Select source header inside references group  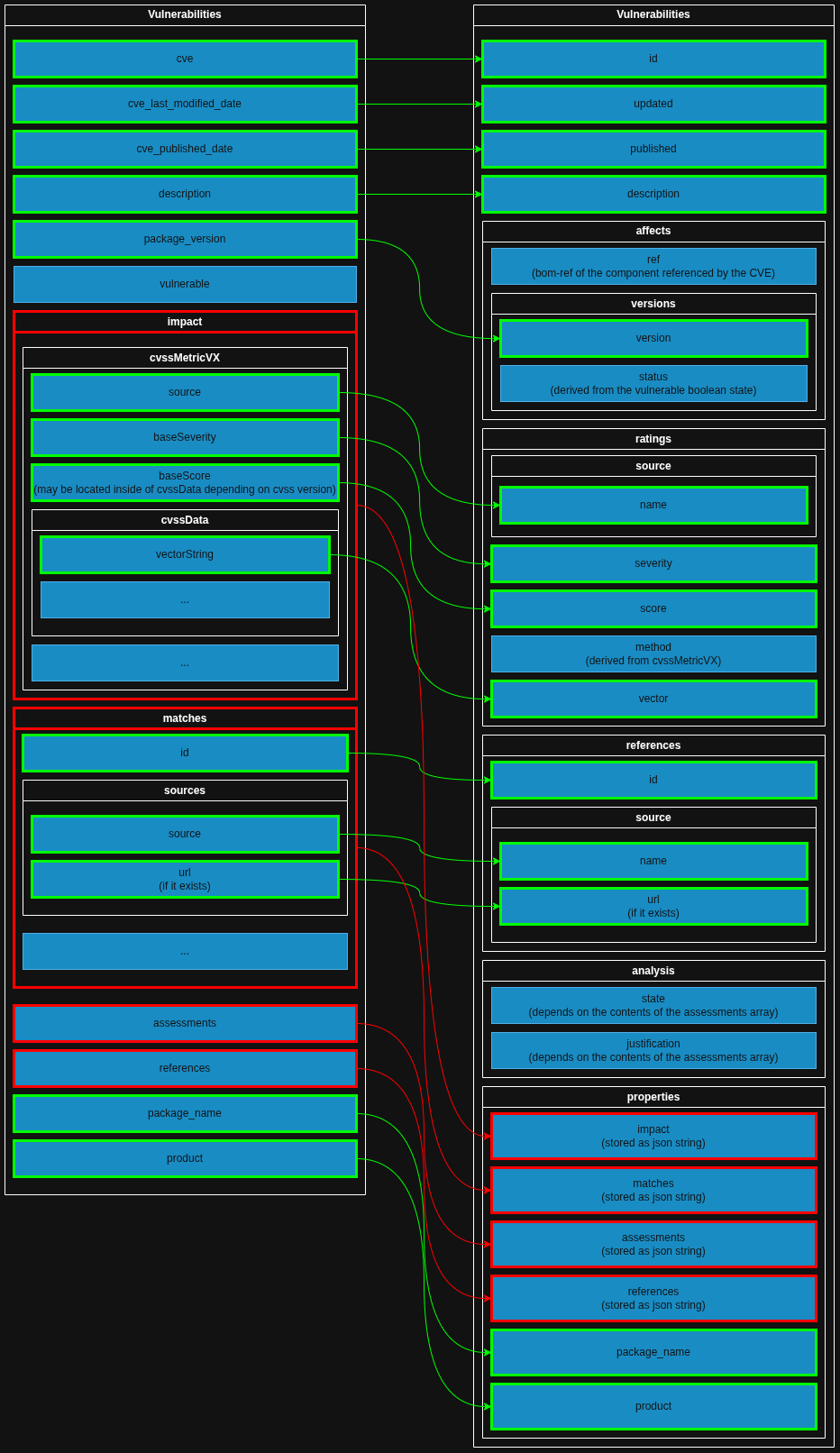click(x=653, y=818)
